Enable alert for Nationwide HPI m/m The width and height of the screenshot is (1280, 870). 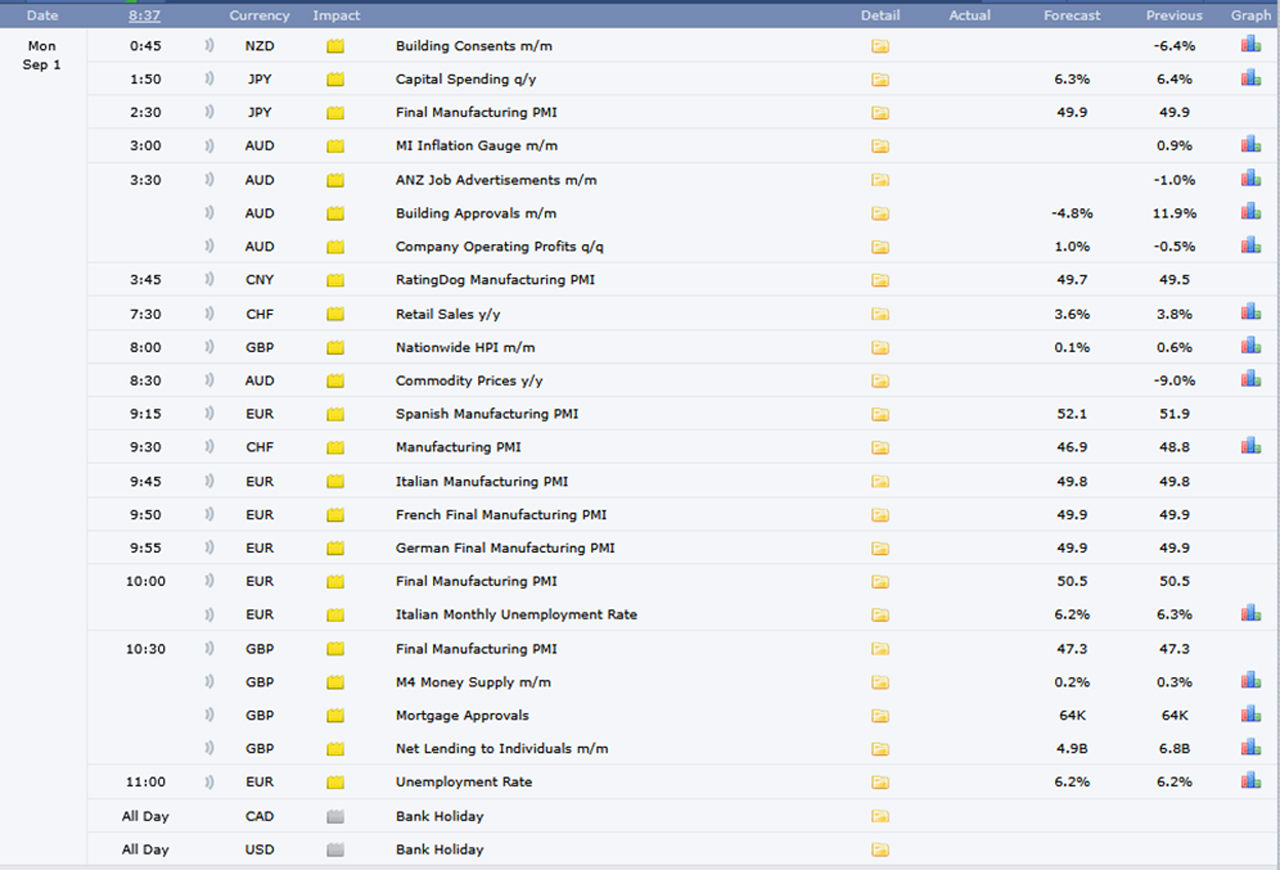tap(210, 347)
